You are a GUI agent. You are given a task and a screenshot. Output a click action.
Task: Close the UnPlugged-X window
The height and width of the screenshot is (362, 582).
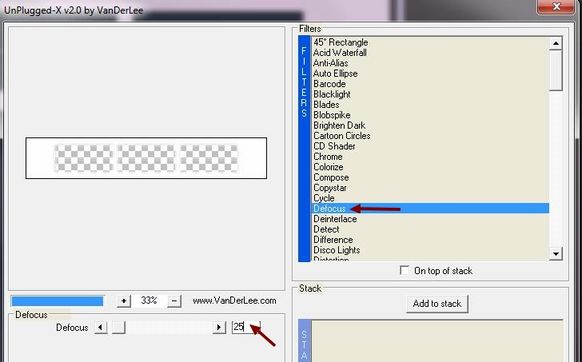556,6
